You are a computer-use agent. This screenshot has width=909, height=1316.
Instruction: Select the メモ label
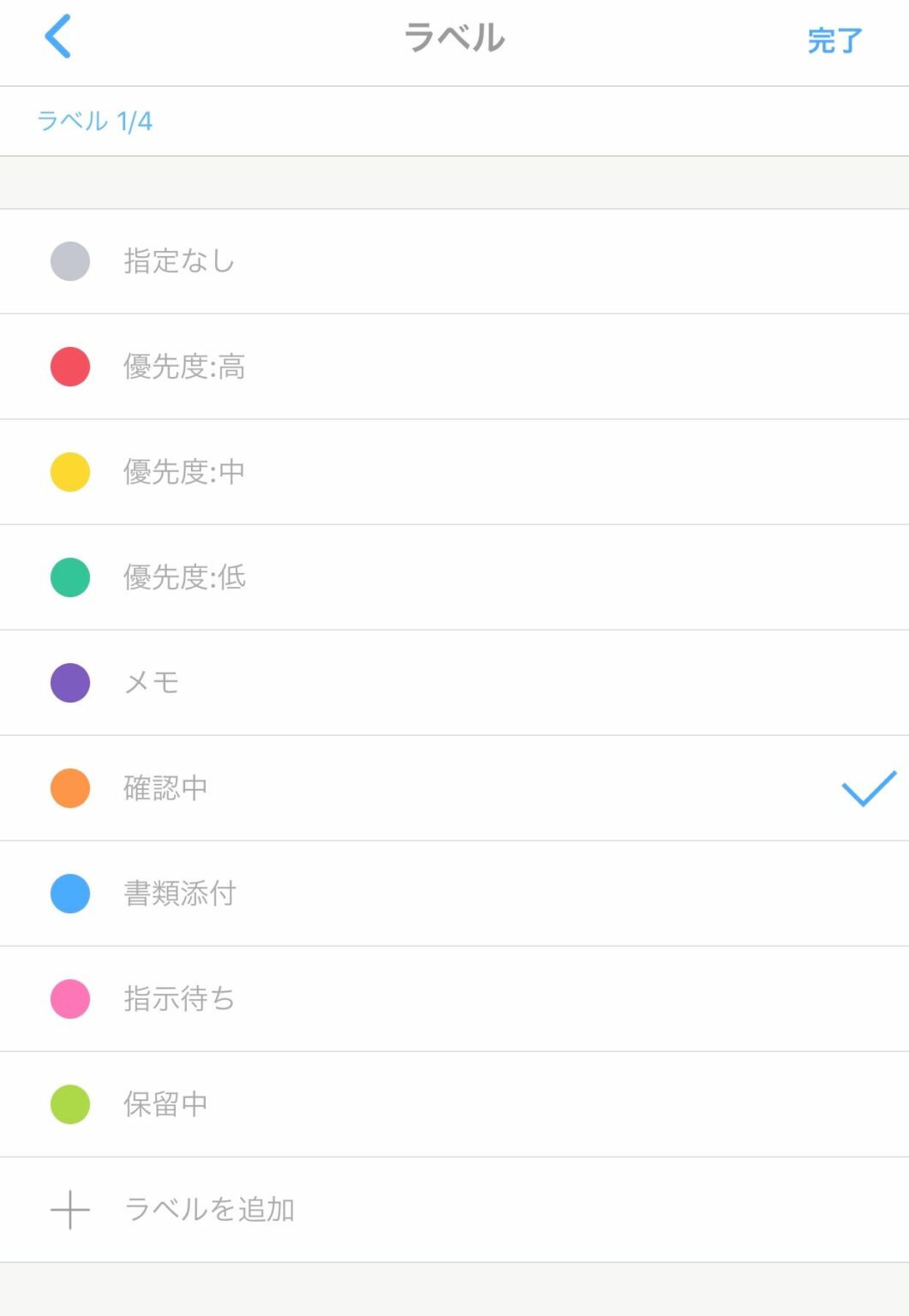(x=152, y=683)
